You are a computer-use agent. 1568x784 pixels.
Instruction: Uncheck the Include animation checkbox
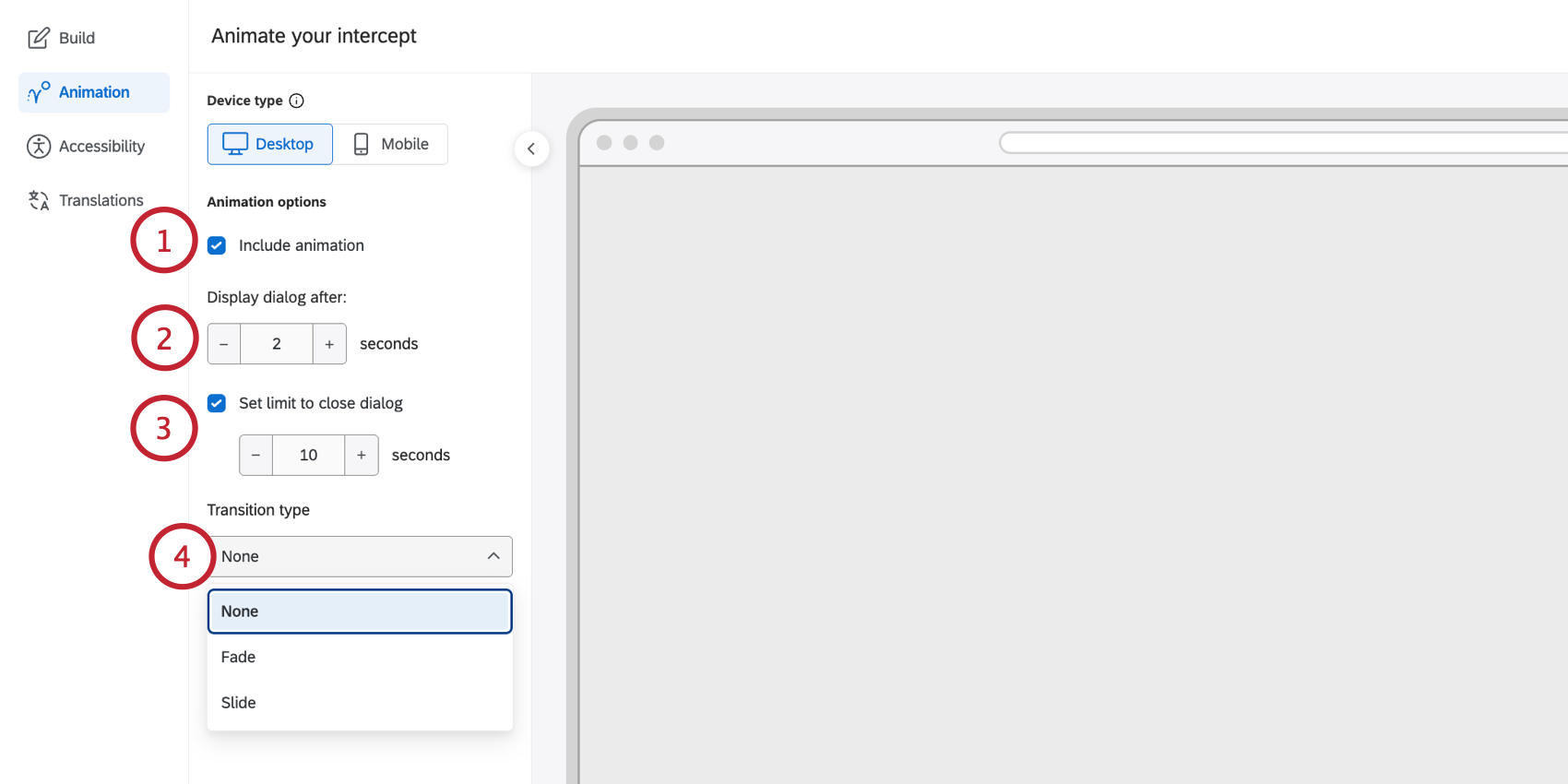217,245
